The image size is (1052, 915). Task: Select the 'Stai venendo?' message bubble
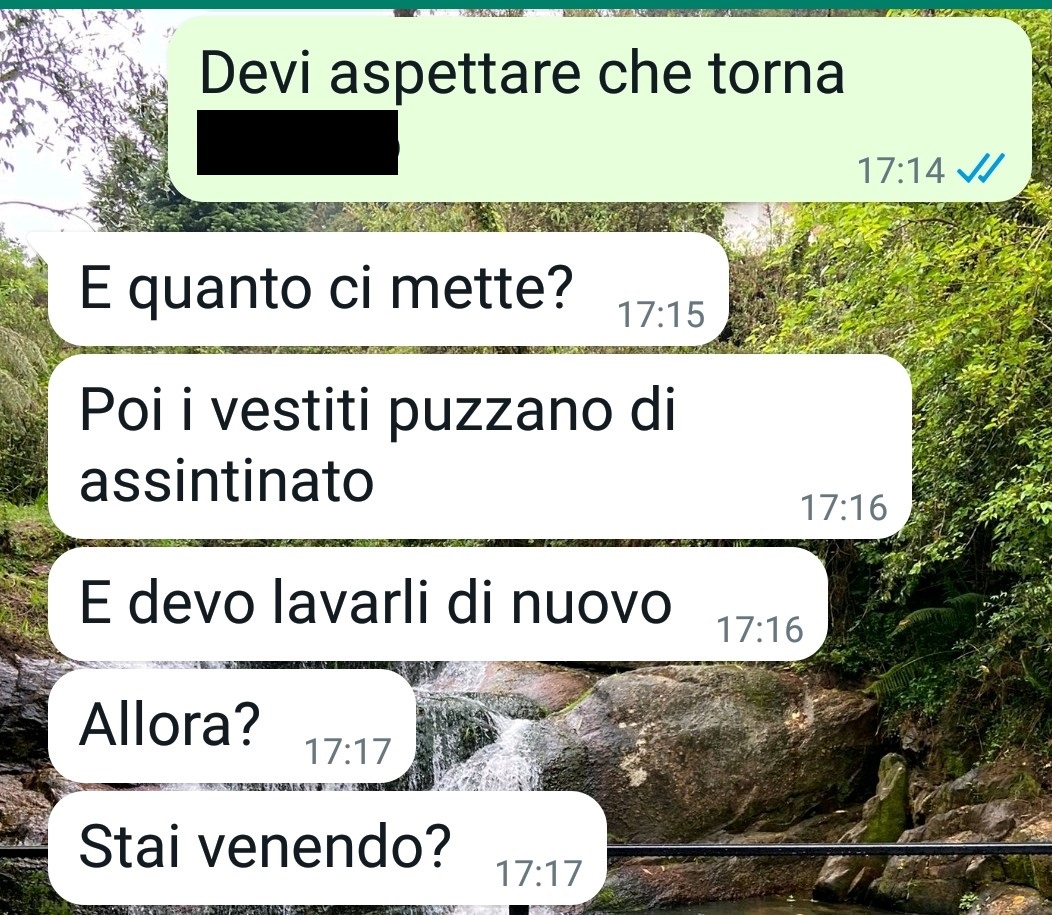(327, 848)
